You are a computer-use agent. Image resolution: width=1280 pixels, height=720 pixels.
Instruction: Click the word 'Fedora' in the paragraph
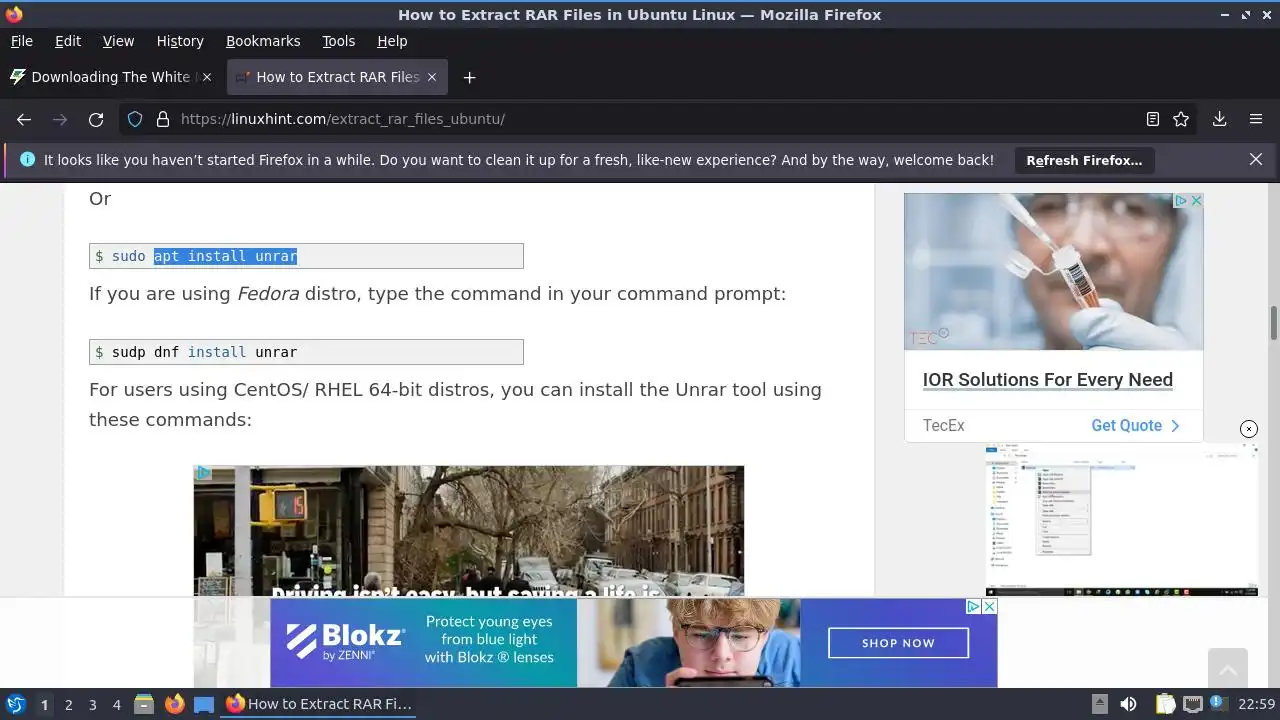click(268, 294)
